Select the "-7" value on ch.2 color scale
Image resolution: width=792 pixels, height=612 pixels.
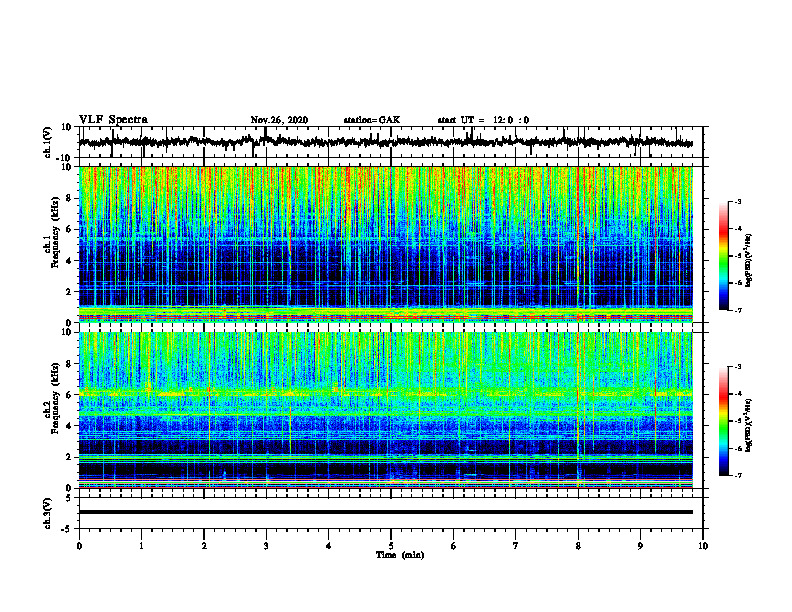[x=737, y=475]
